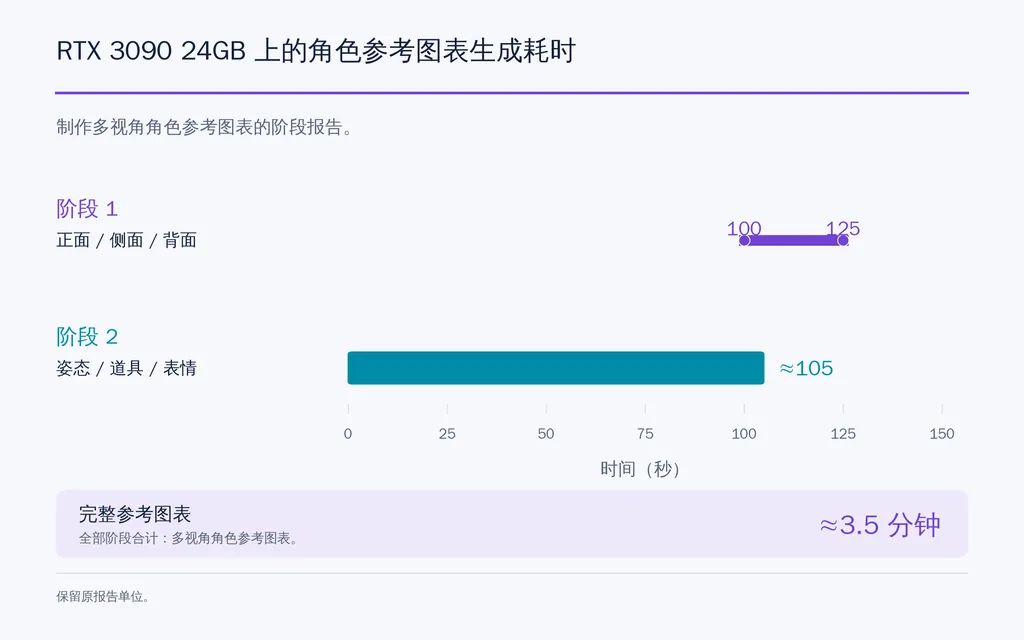This screenshot has width=1024, height=640.
Task: Click the axis tick label '25'
Action: pos(447,434)
